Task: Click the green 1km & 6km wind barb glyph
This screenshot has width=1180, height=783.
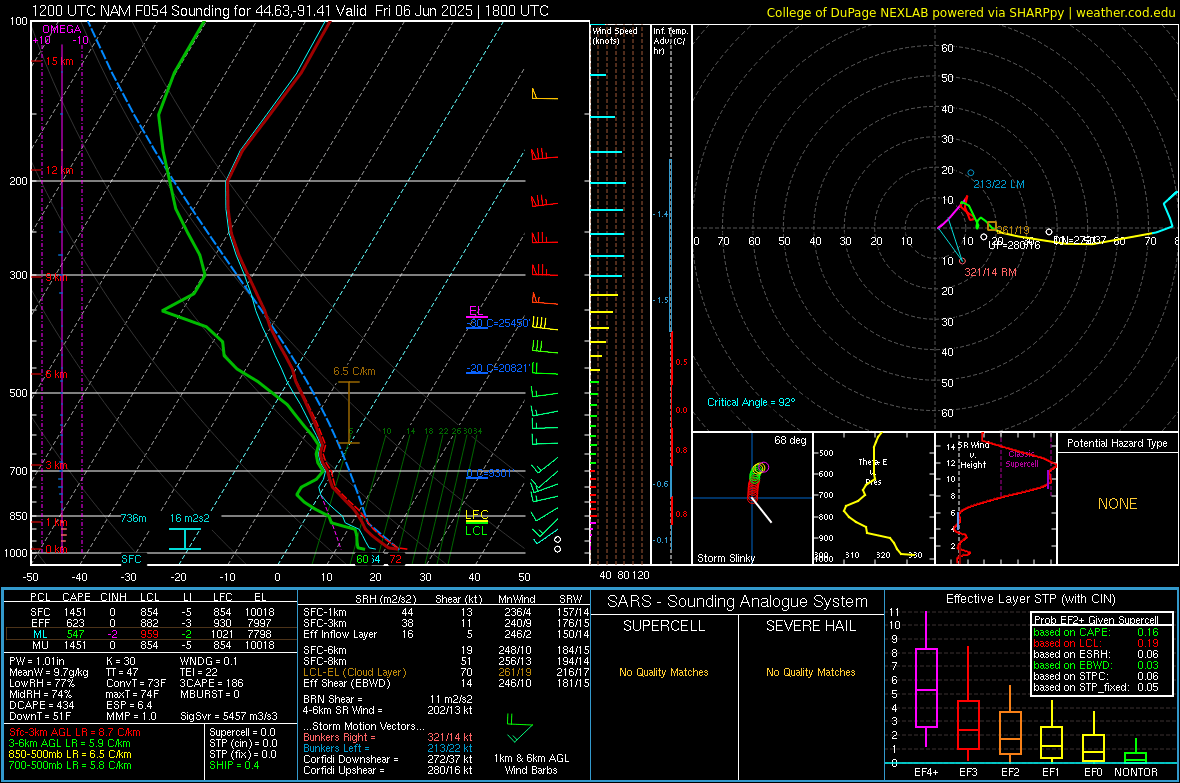Action: coord(519,730)
